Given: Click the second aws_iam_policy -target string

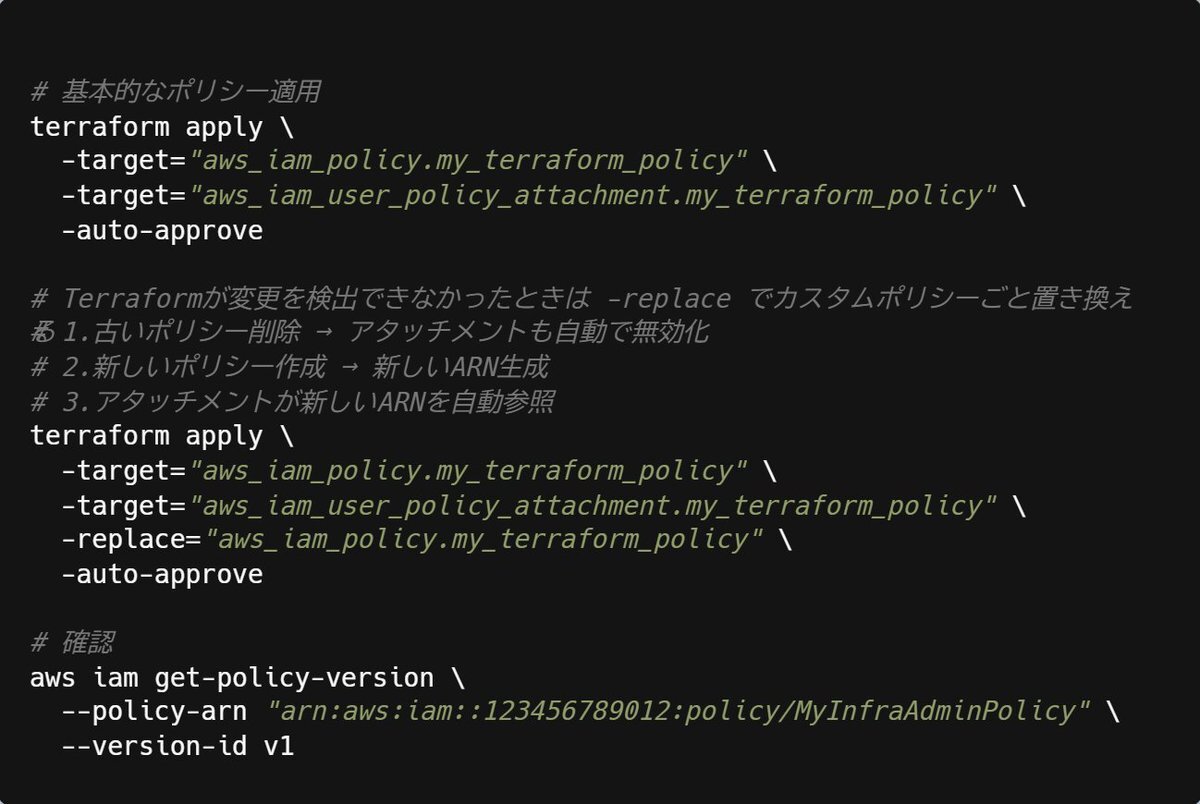Looking at the screenshot, I should tap(469, 471).
